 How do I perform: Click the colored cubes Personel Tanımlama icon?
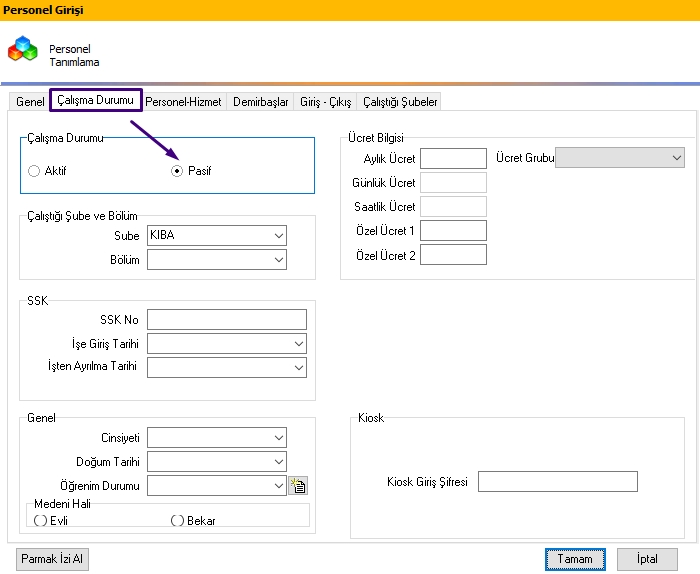click(x=23, y=49)
